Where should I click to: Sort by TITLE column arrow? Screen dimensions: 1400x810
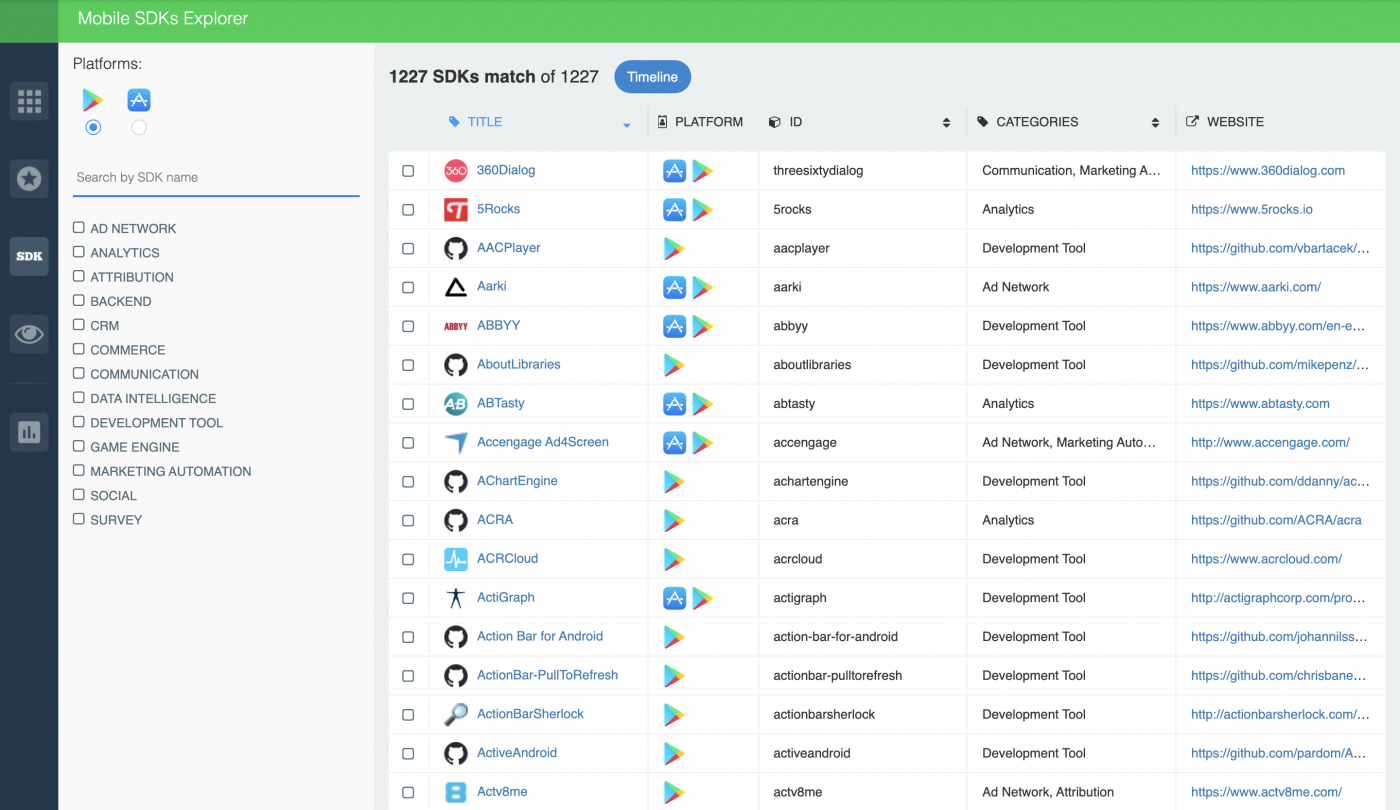627,125
